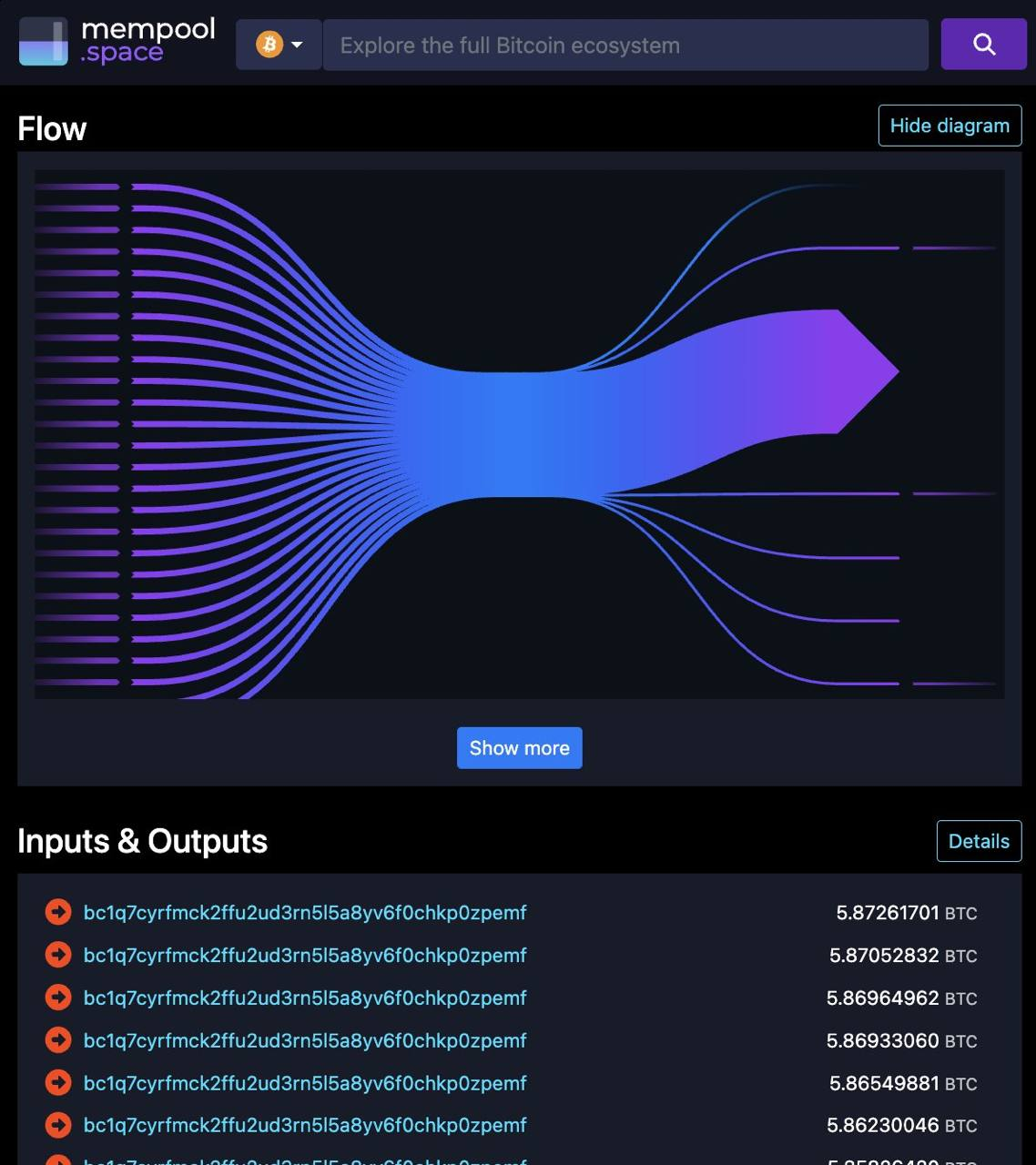Click the amount 5.86230046 BTC
The width and height of the screenshot is (1036, 1165).
coord(901,1126)
